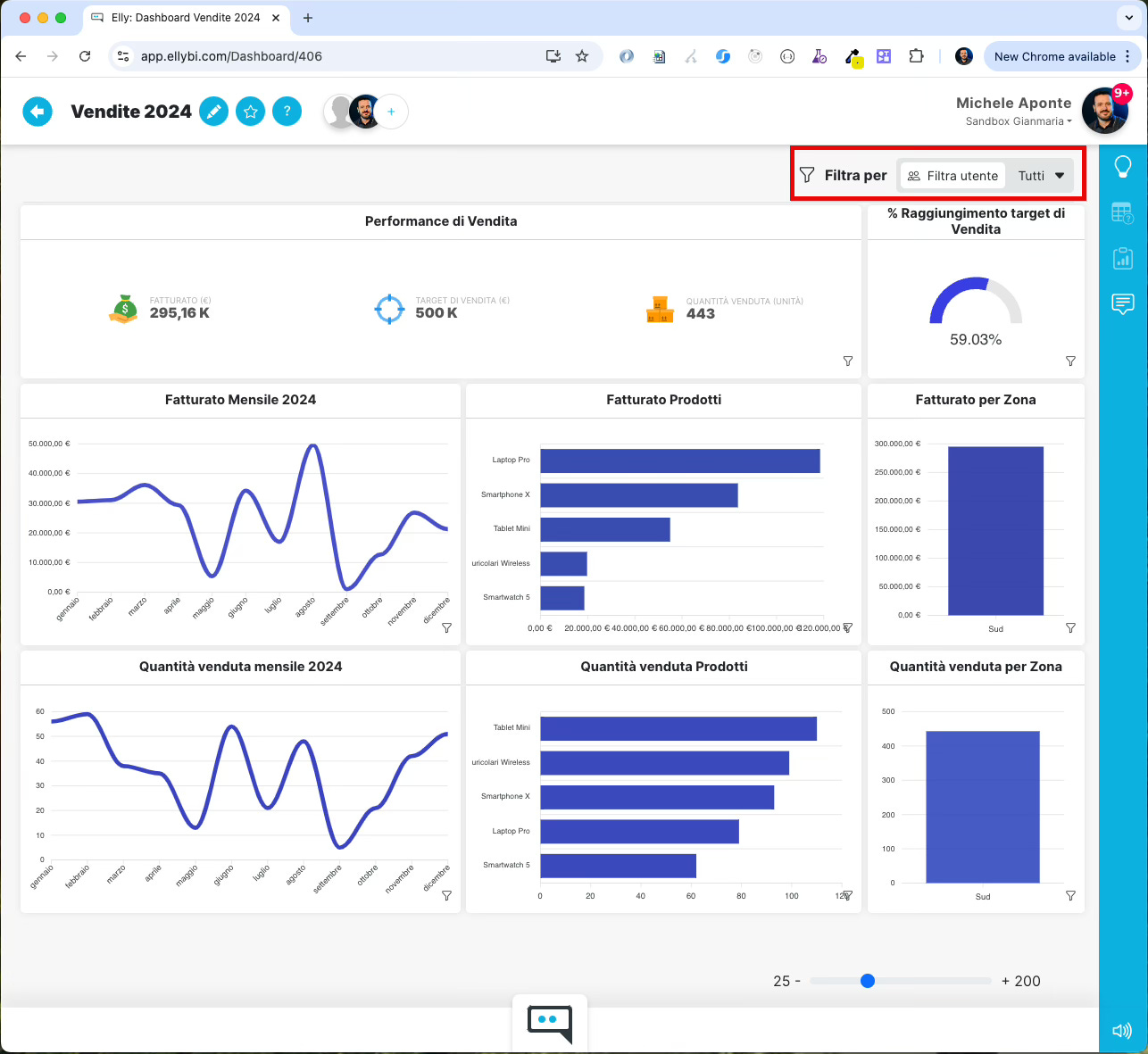Click filter icon on Fatturato Mensile 2024 chart

coord(447,627)
